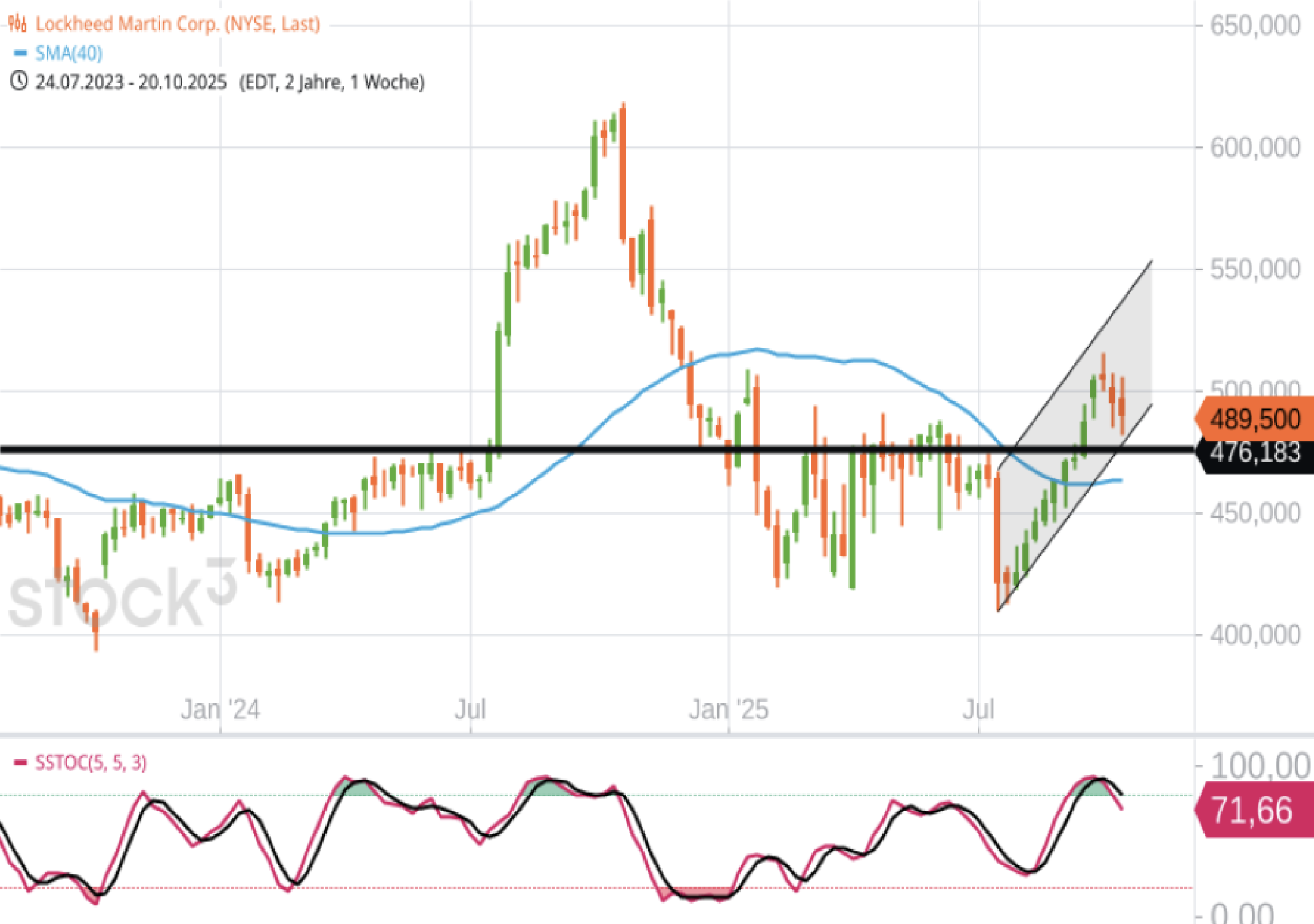Screen dimensions: 1314x924
Task: Click the 400,000 price axis label
Action: click(1254, 634)
